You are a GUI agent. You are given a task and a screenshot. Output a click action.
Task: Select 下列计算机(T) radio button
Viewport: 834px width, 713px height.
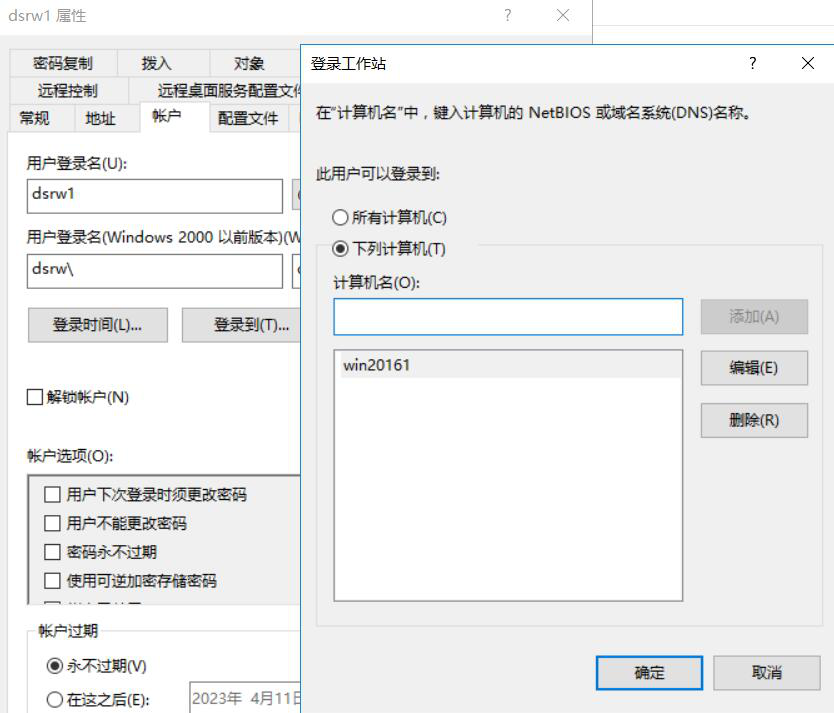pyautogui.click(x=340, y=249)
